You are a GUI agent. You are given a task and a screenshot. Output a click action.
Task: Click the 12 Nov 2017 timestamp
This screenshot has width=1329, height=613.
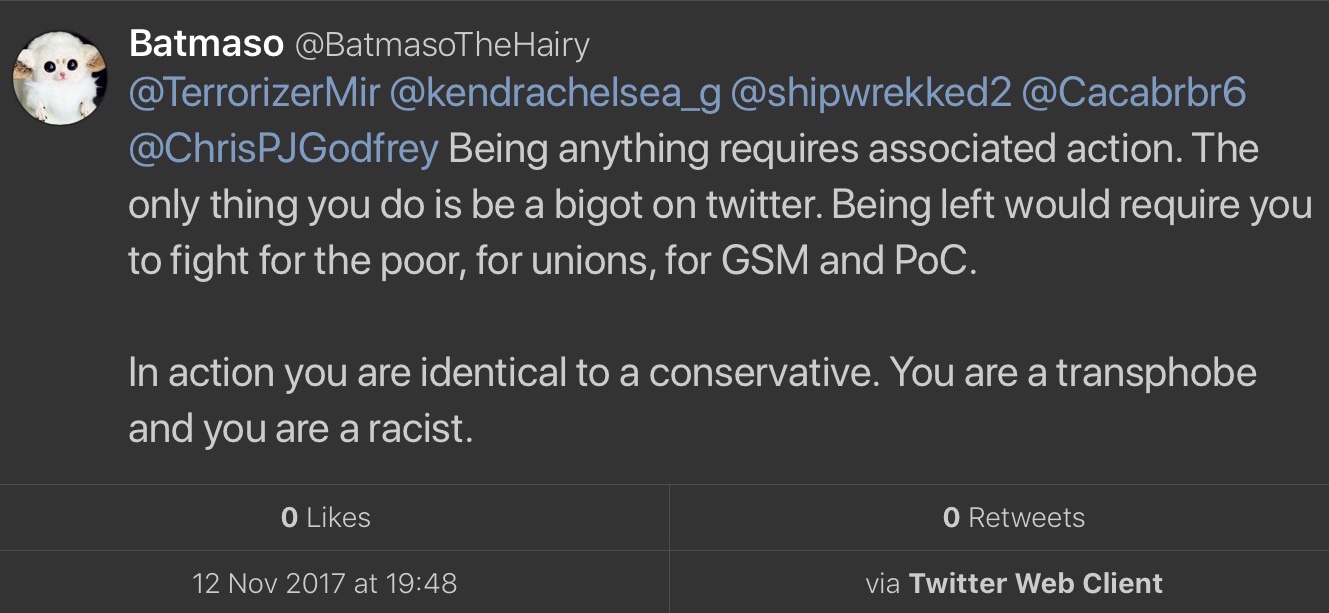point(325,582)
